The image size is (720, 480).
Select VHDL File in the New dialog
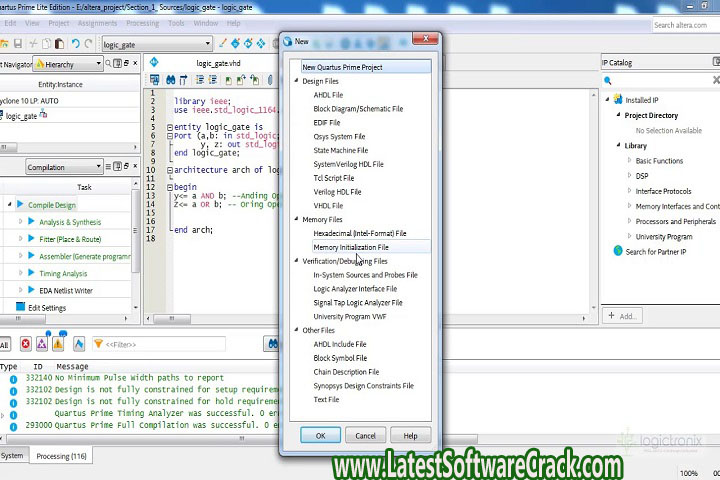point(328,206)
